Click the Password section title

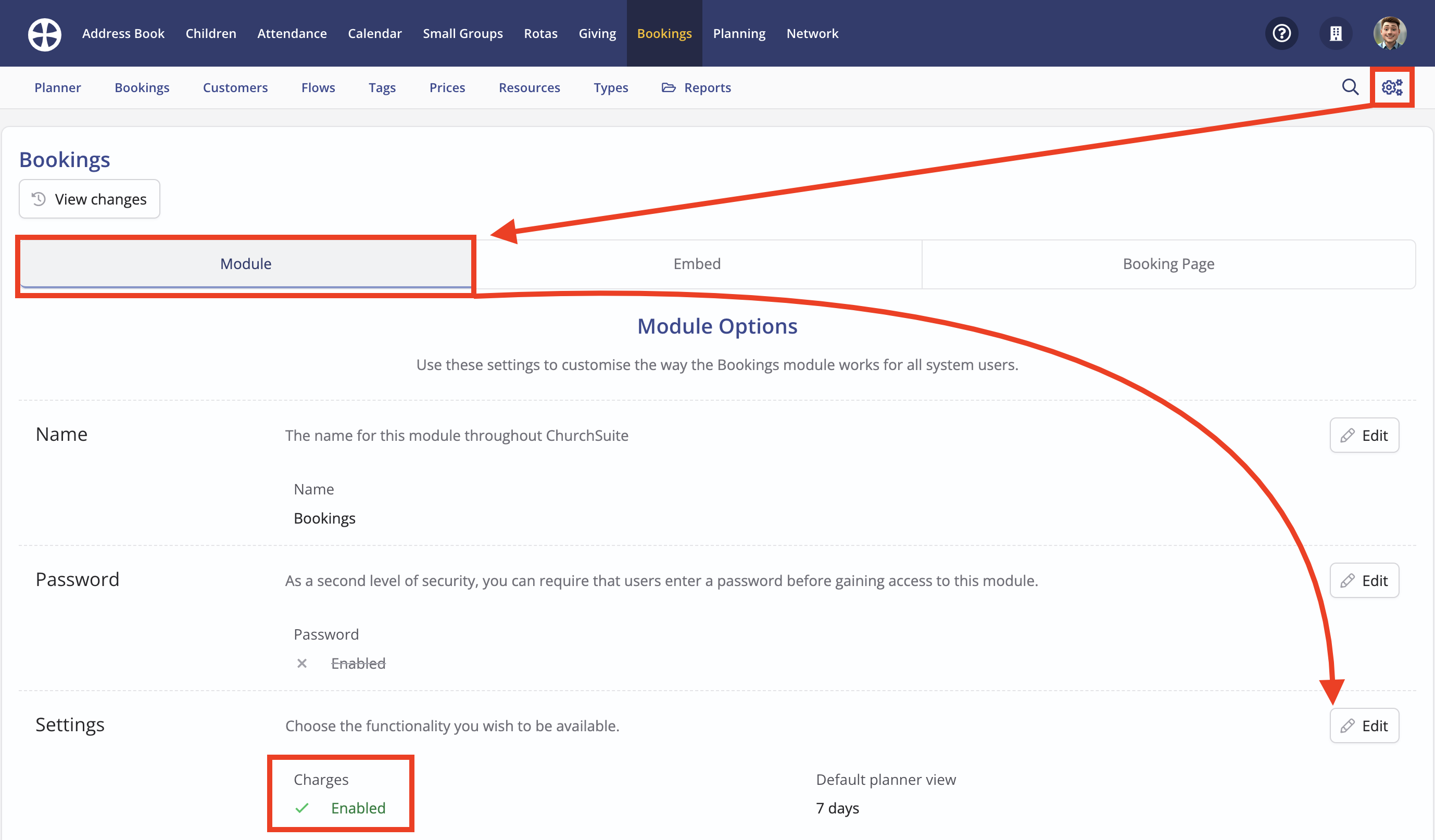click(78, 579)
